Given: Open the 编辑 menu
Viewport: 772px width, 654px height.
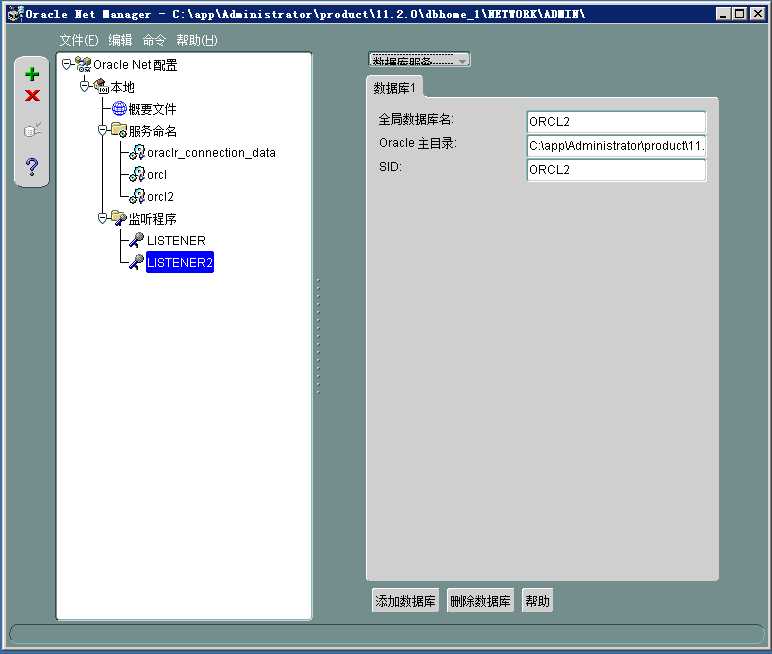Looking at the screenshot, I should 121,40.
